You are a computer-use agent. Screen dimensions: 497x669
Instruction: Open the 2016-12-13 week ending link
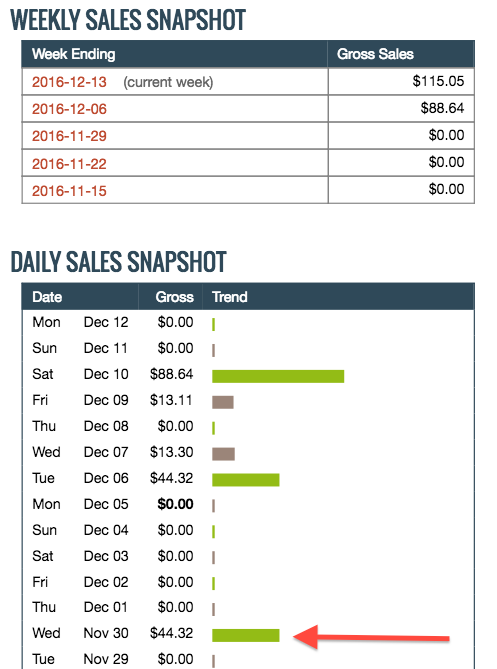point(69,82)
